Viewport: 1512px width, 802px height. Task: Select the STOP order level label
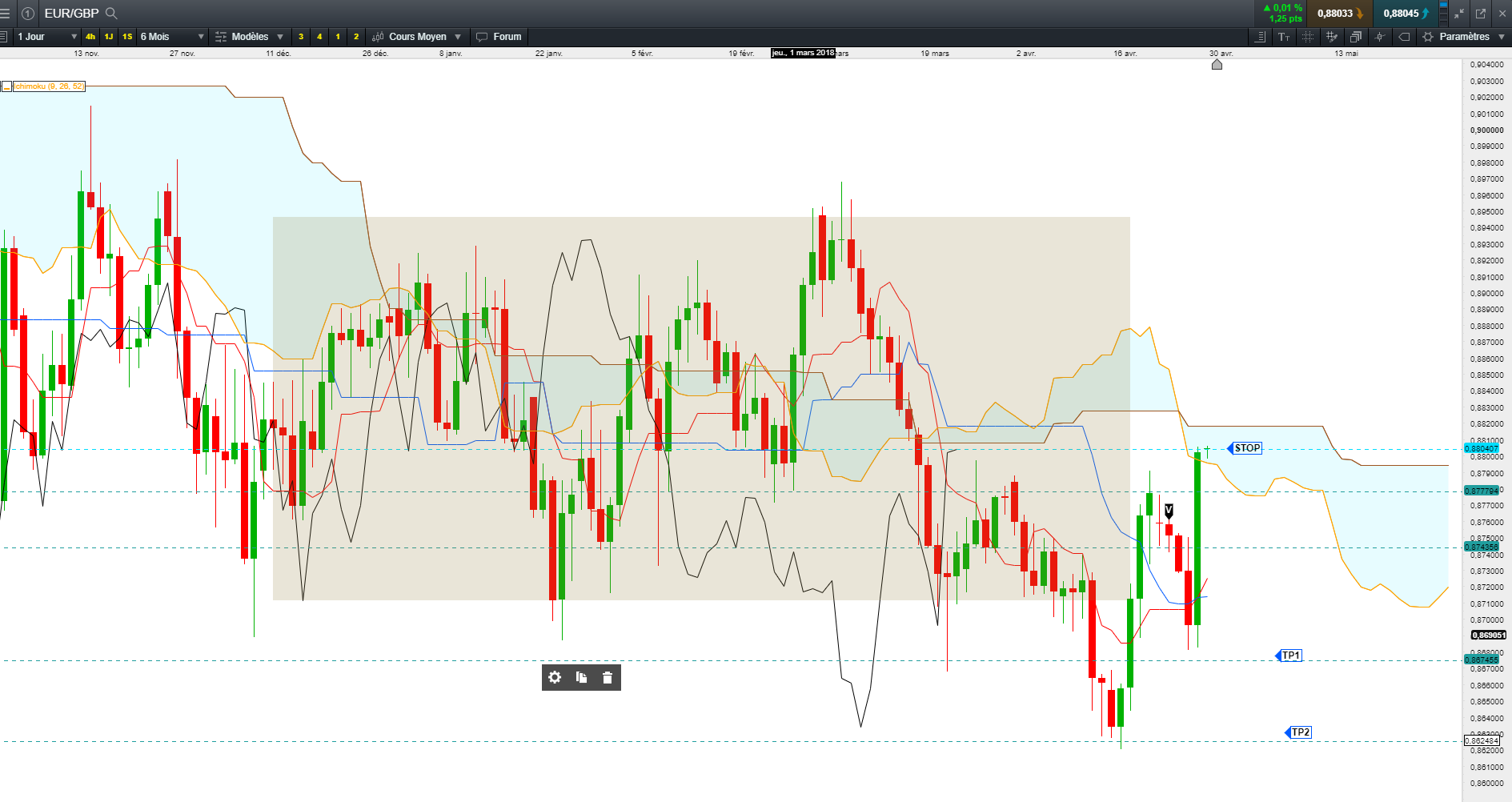coord(1245,448)
